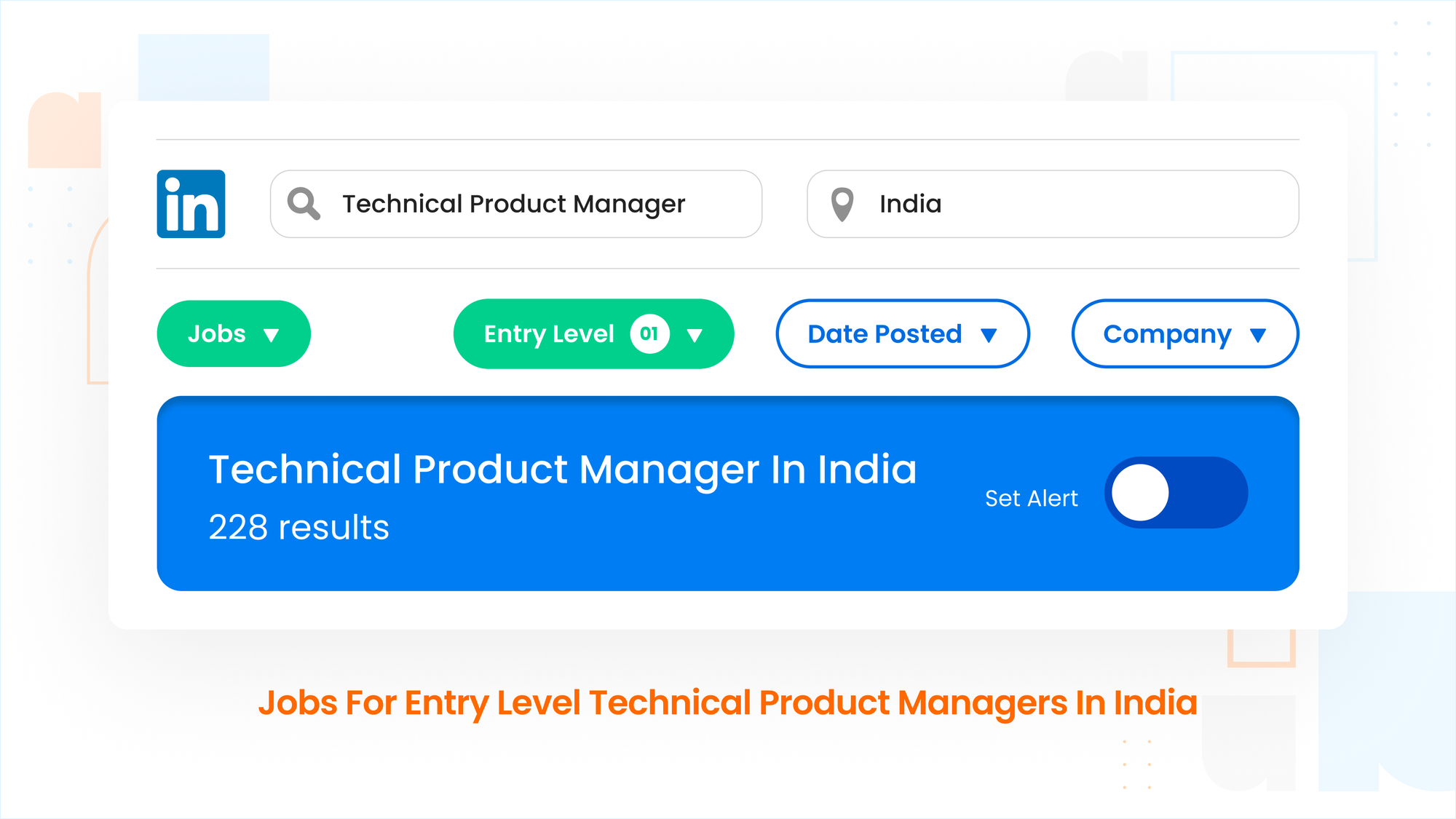This screenshot has height=819, width=1456.
Task: Expand the Date Posted dropdown arrow
Action: (988, 335)
